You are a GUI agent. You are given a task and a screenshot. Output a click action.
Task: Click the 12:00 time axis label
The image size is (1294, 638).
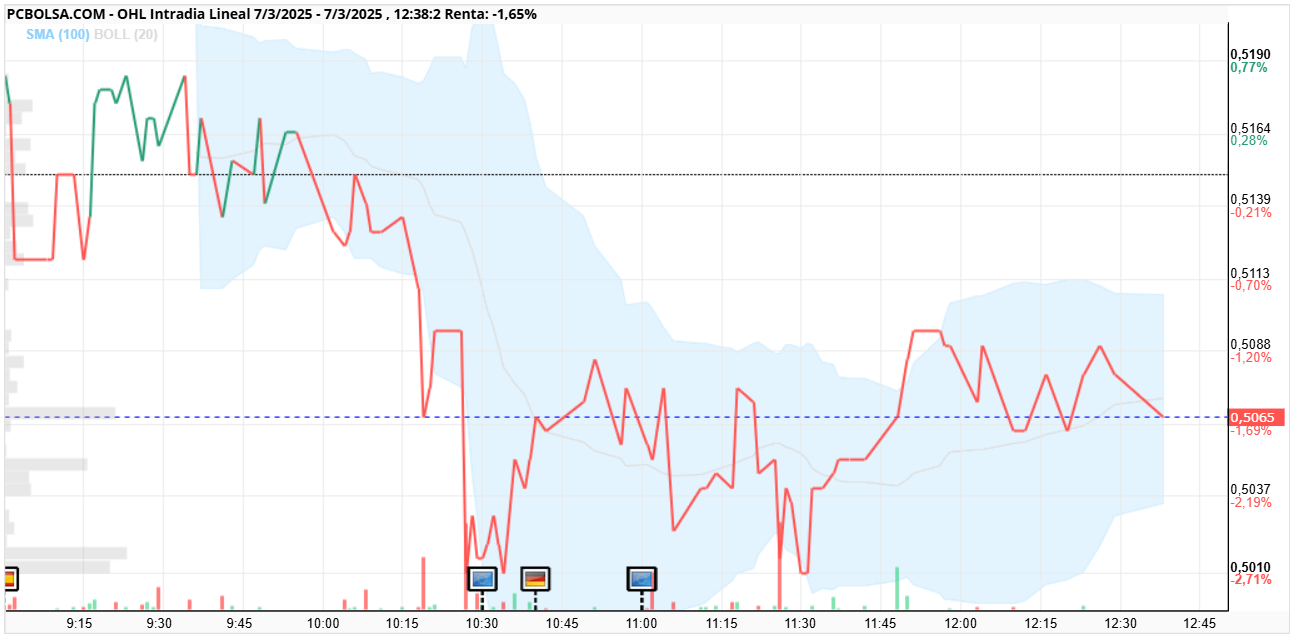click(961, 623)
